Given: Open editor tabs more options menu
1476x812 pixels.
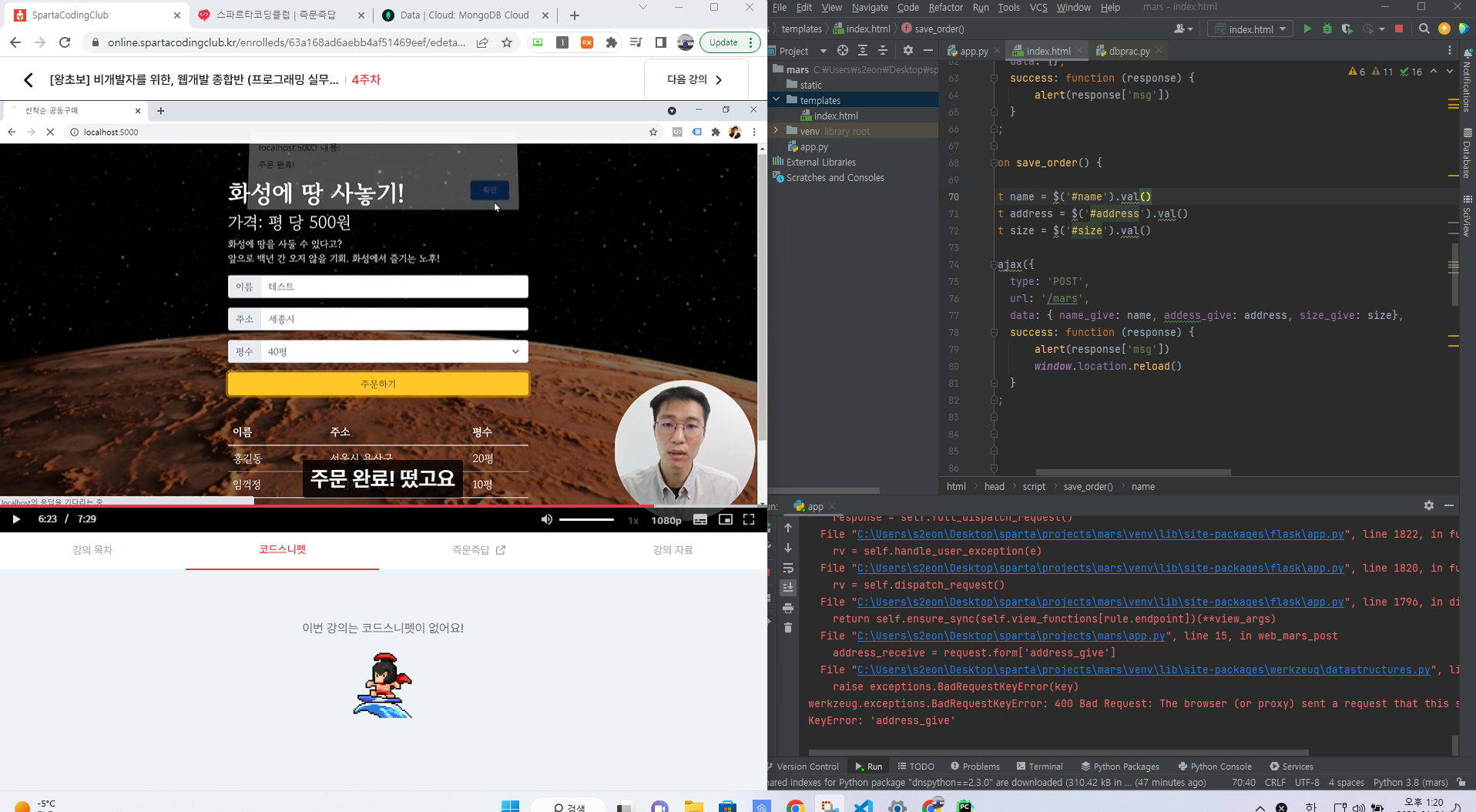Looking at the screenshot, I should pyautogui.click(x=1450, y=51).
